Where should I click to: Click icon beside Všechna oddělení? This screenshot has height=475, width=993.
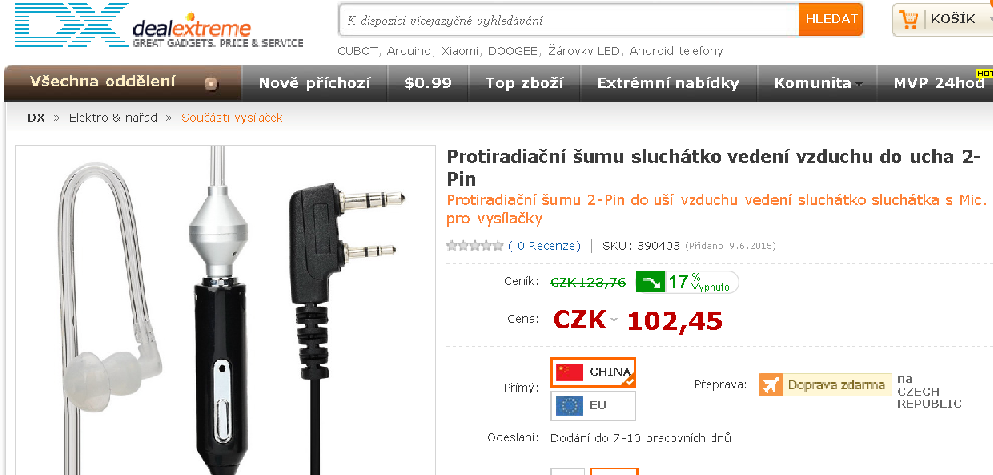tap(212, 84)
